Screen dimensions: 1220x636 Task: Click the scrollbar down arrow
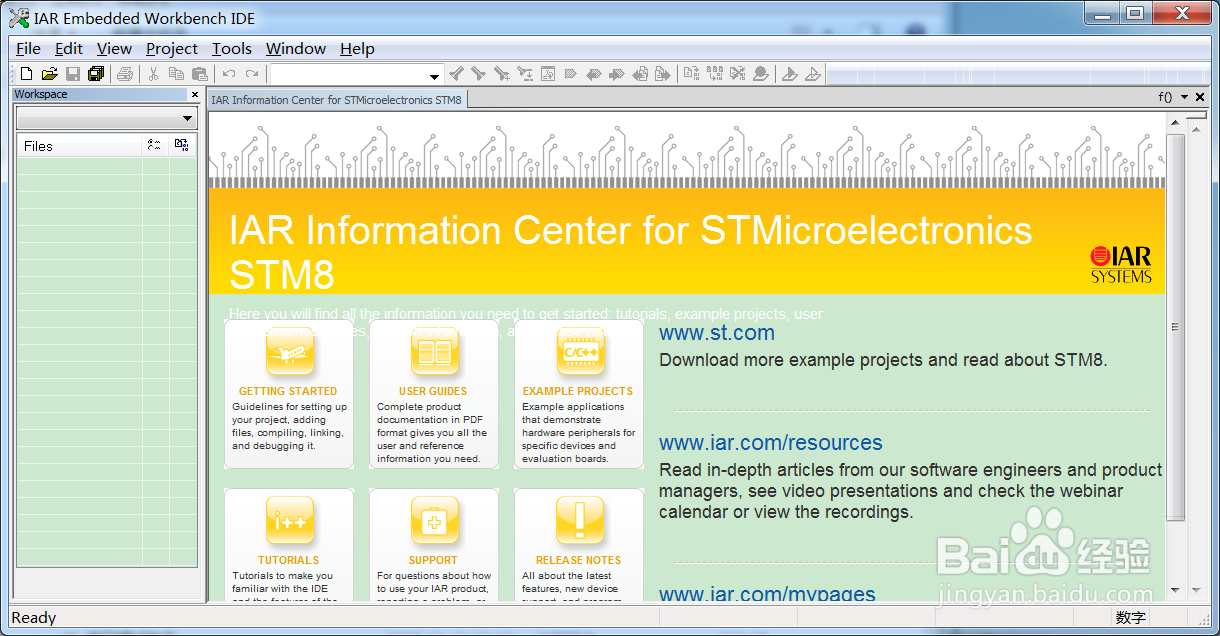(1175, 590)
